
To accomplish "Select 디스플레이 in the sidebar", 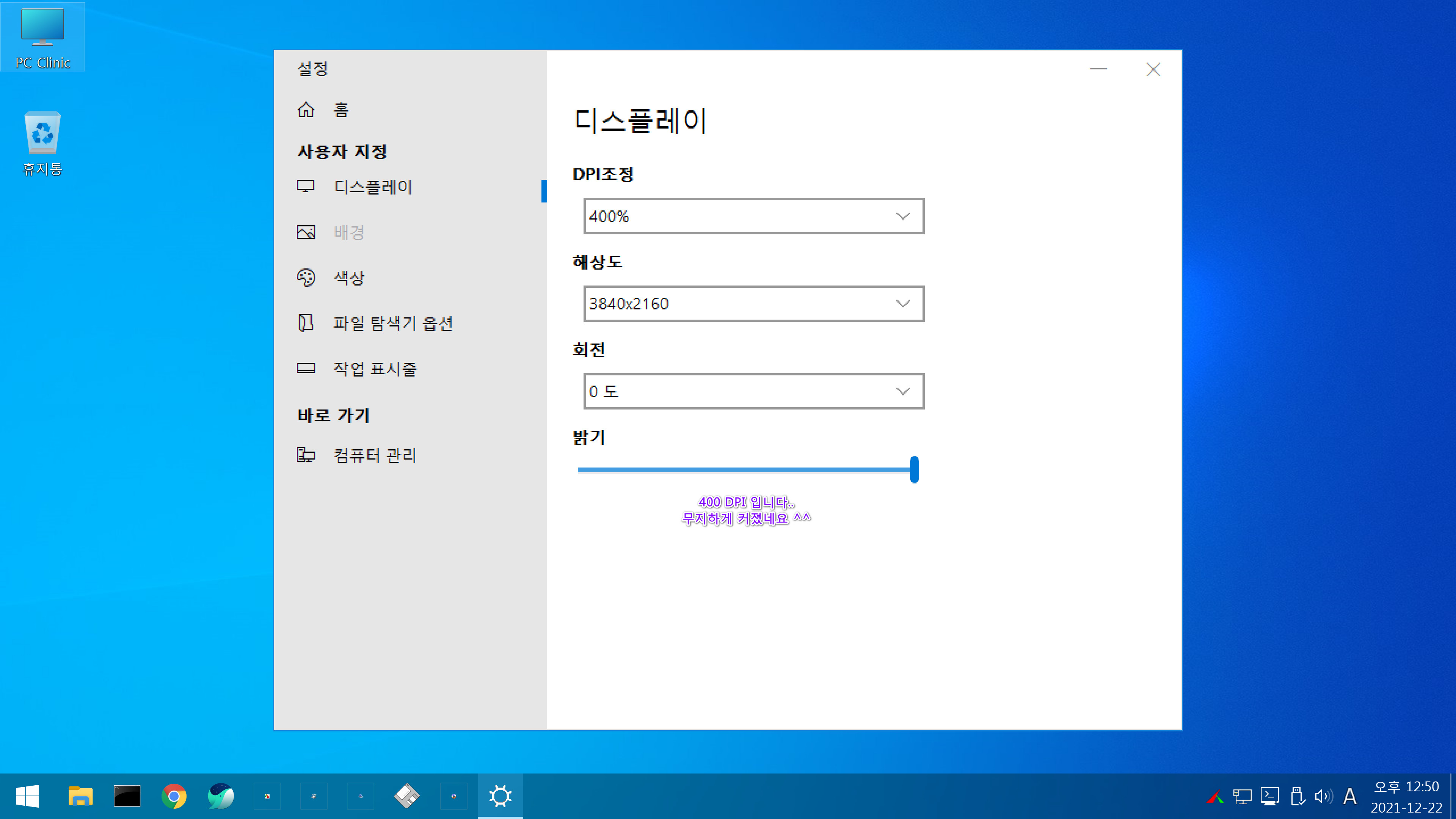I will [373, 187].
